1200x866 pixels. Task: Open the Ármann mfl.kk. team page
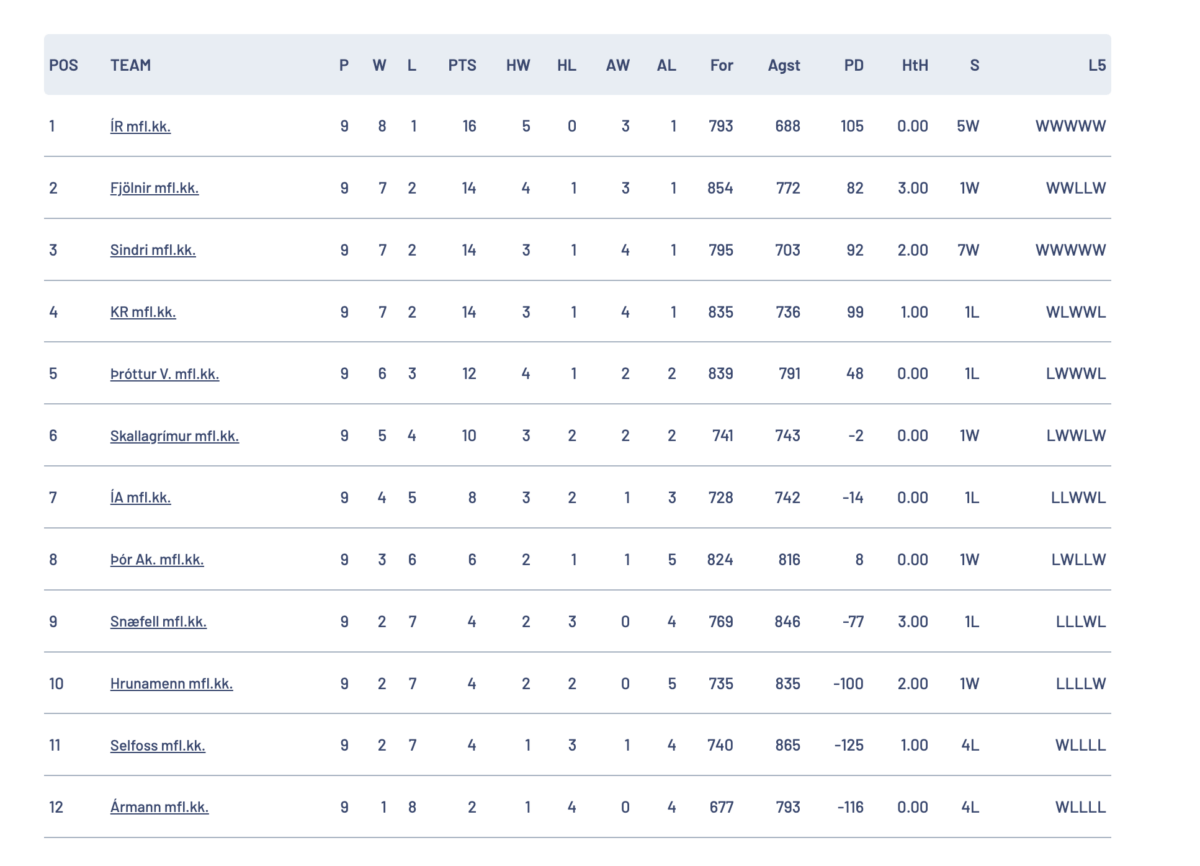point(159,808)
